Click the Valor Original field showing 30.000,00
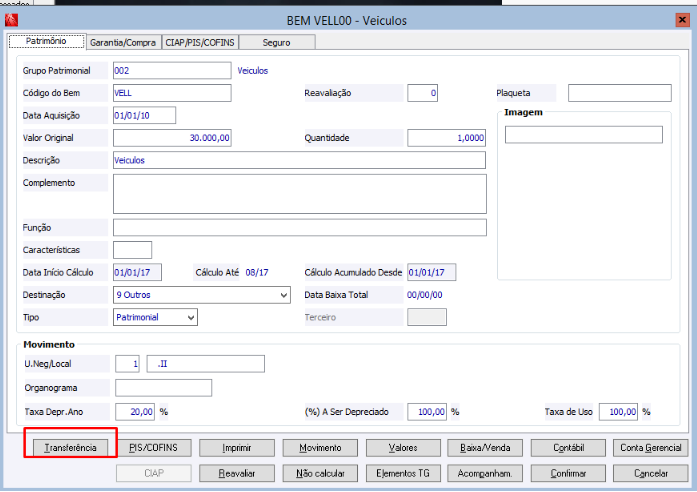The image size is (697, 492). coord(172,138)
